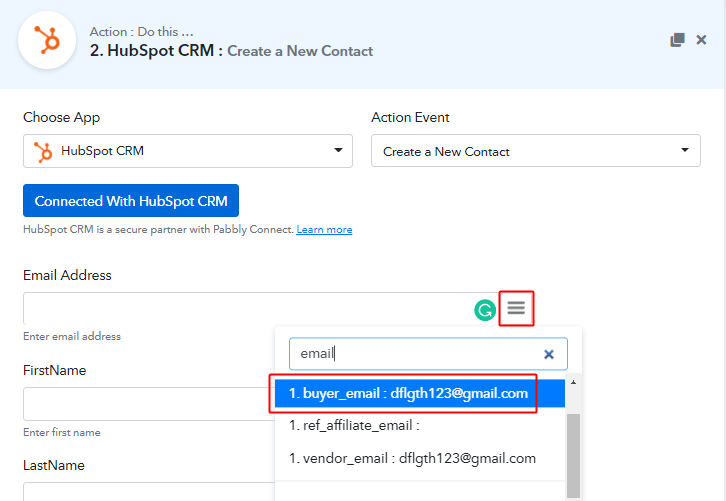Click the scroll up arrow of dropdown list
This screenshot has height=501, width=726.
pyautogui.click(x=573, y=382)
